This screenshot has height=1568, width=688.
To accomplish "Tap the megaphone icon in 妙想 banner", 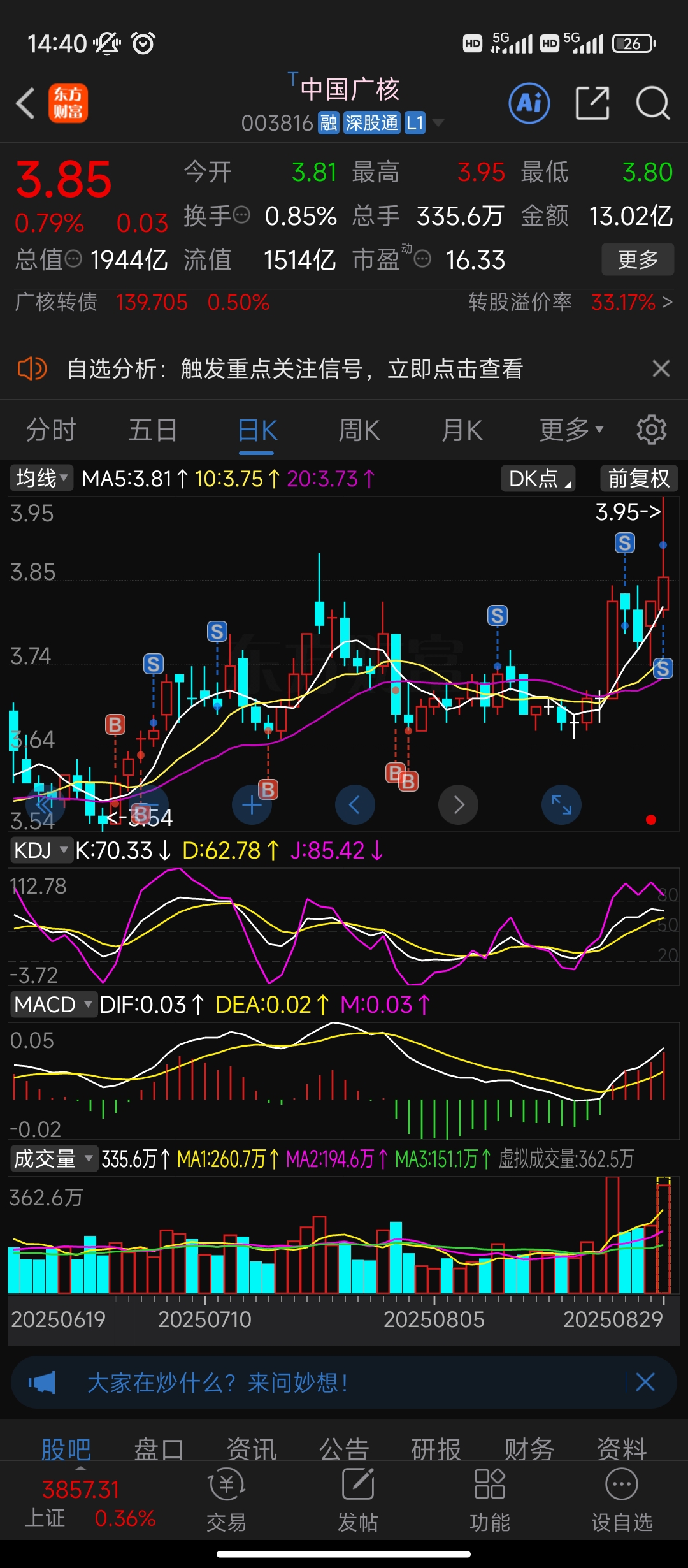I will 42,1383.
